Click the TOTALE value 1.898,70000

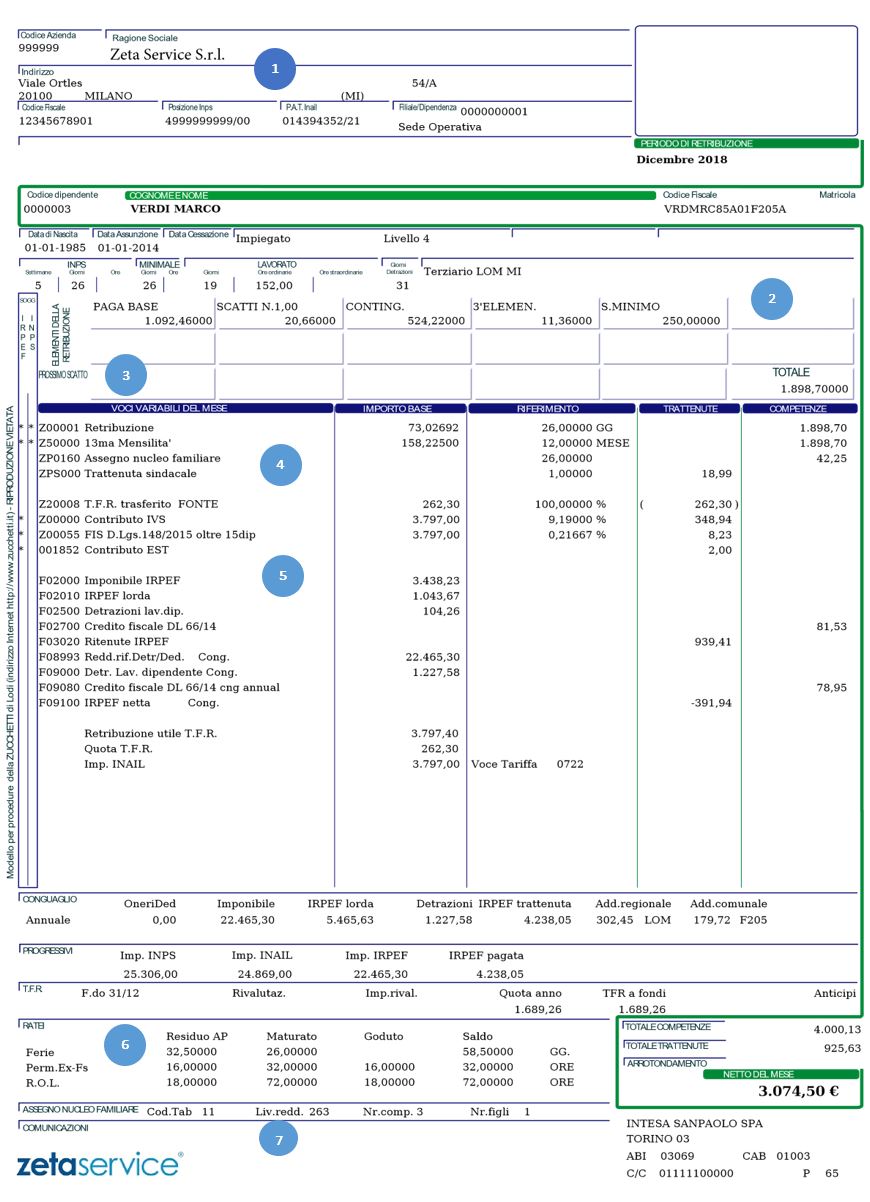pyautogui.click(x=815, y=389)
